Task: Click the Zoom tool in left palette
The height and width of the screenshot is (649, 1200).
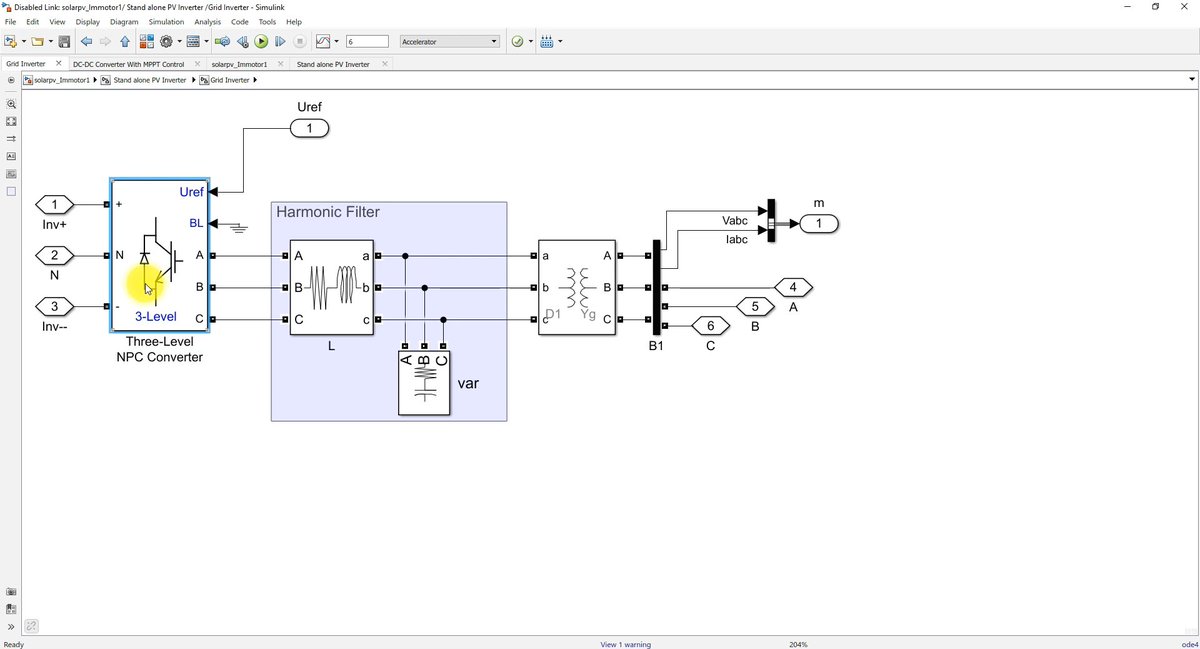Action: point(11,104)
